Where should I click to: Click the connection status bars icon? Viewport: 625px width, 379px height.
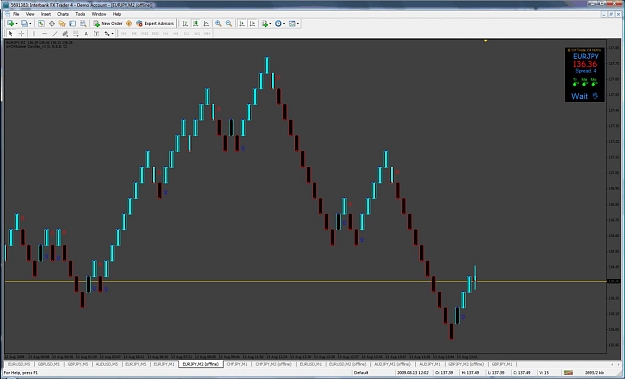coord(568,373)
